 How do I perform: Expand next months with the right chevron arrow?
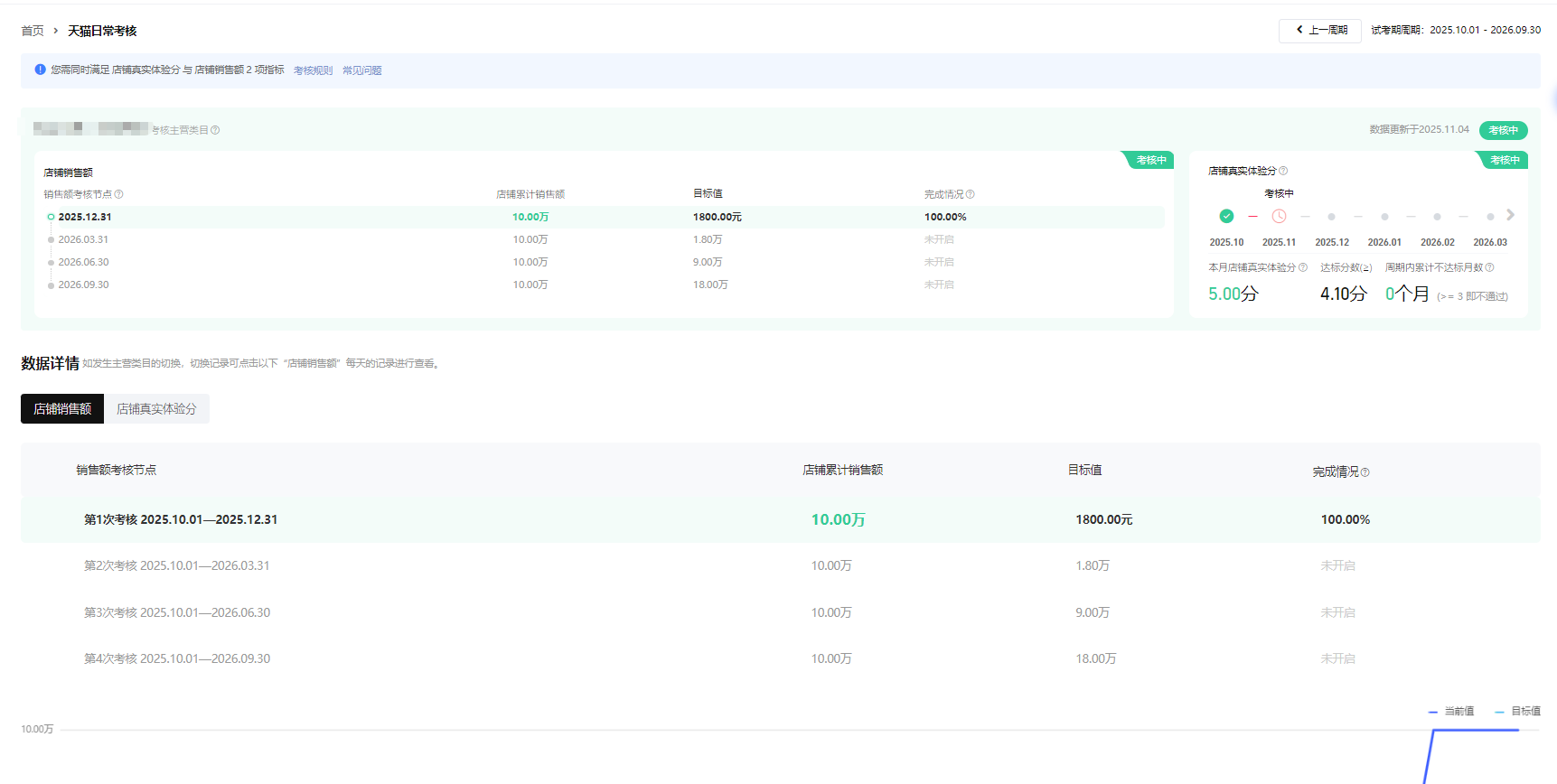pyautogui.click(x=1510, y=215)
